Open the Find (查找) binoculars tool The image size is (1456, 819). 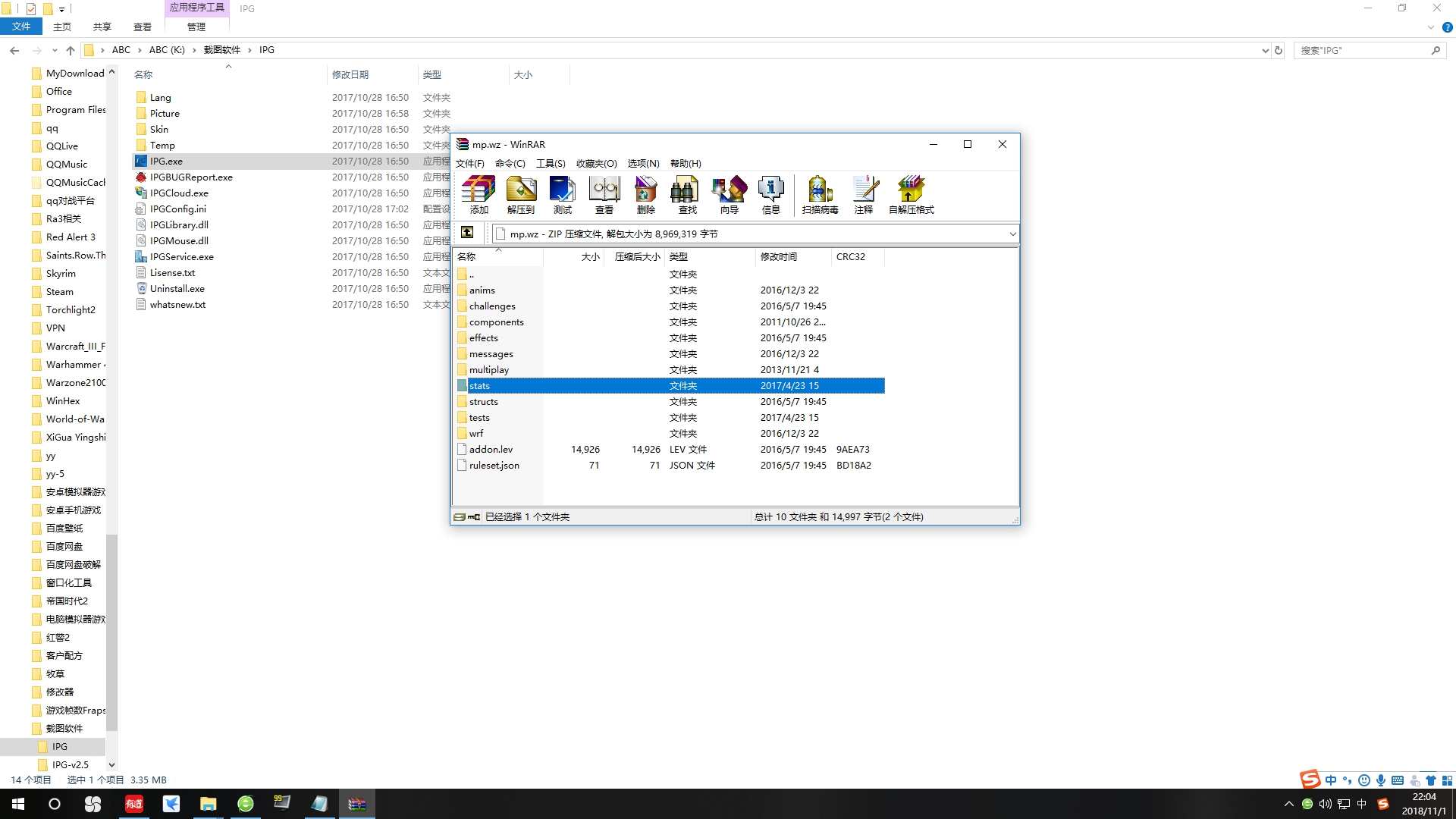(x=687, y=194)
